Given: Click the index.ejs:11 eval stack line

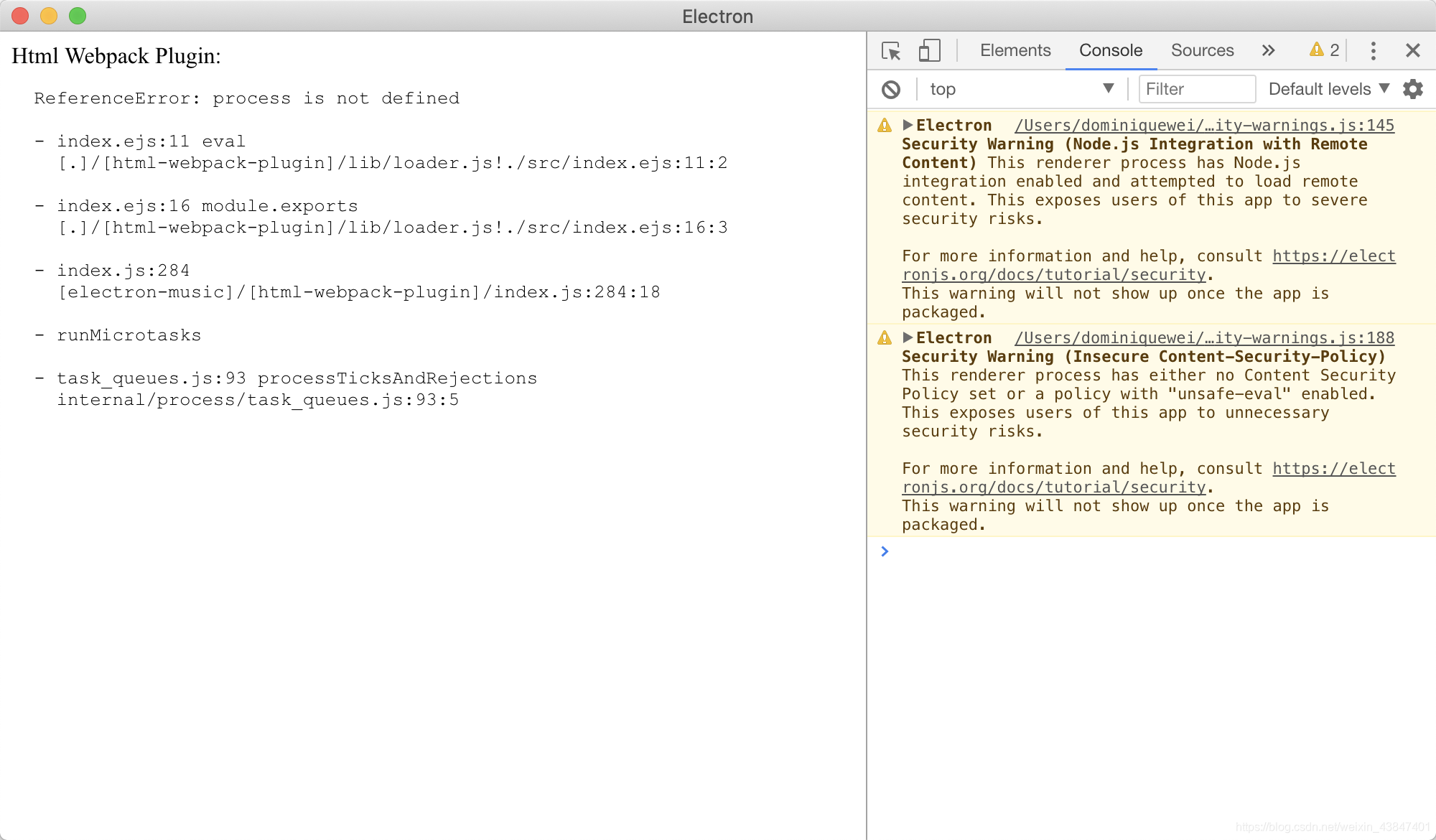Looking at the screenshot, I should (151, 141).
